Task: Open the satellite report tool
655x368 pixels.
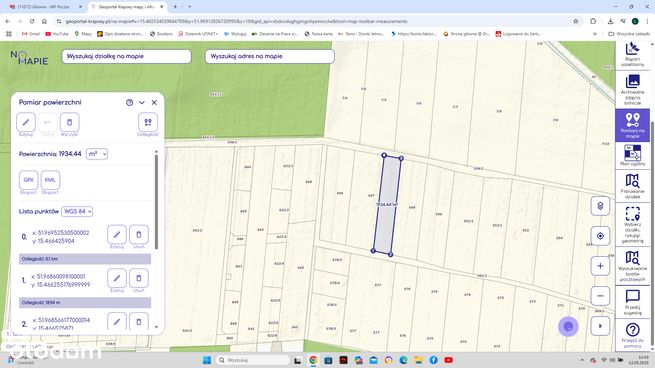Action: coord(632,55)
